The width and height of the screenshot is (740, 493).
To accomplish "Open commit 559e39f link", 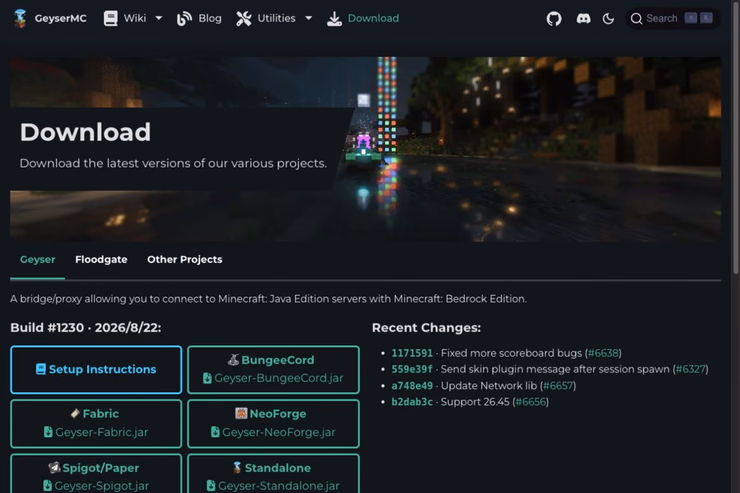I will click(x=412, y=369).
